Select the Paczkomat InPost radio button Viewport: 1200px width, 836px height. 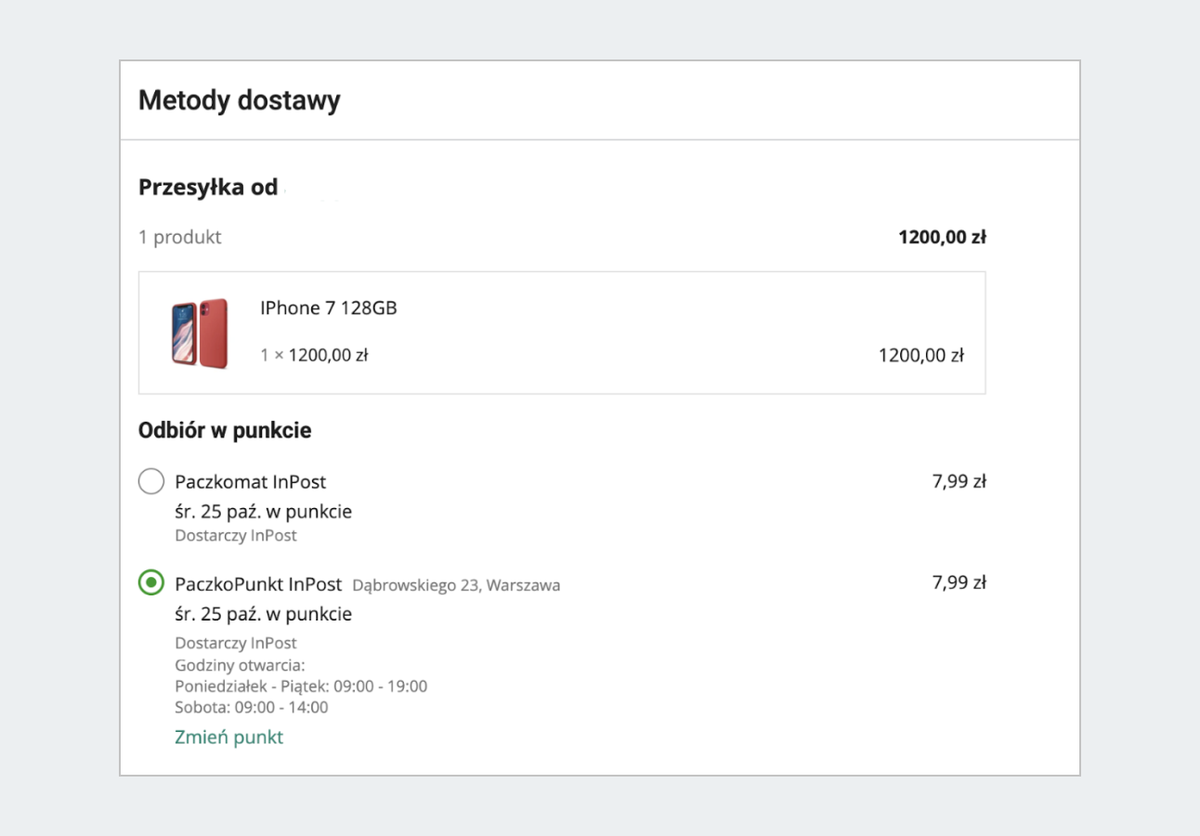click(151, 482)
